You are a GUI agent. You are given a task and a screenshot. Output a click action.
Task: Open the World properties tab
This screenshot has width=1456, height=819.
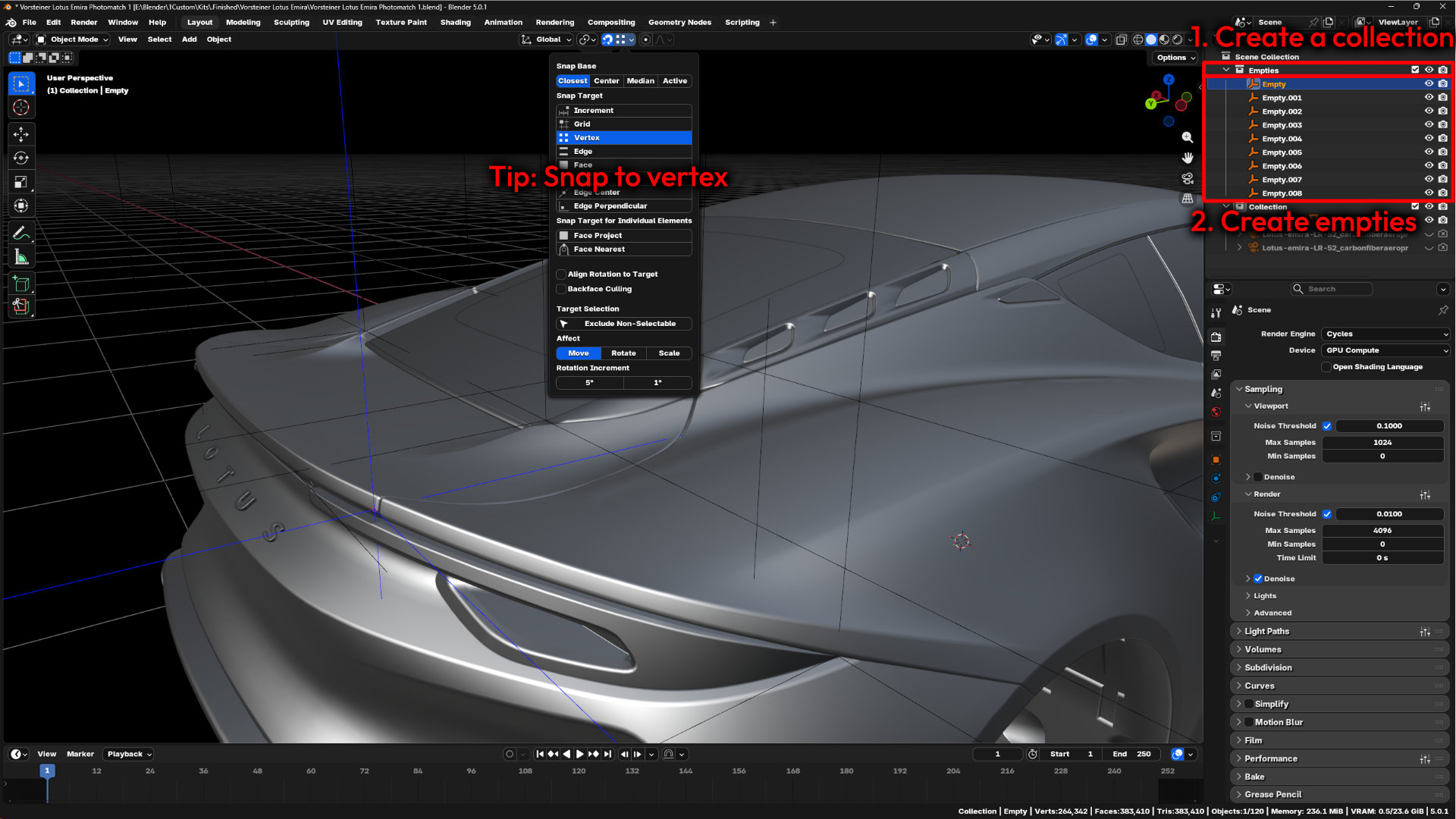[x=1216, y=413]
